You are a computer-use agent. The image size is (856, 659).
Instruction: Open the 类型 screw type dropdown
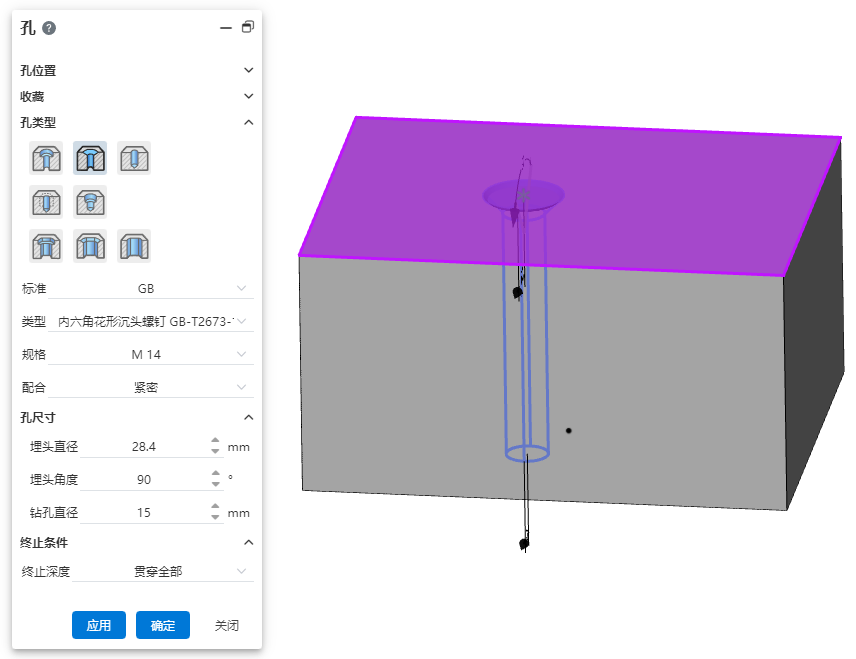(x=151, y=322)
